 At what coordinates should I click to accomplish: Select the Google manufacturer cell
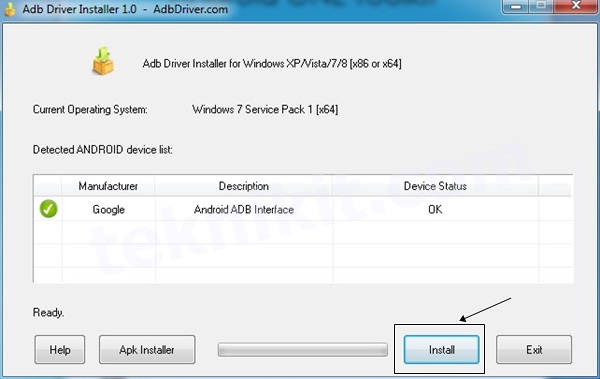click(x=109, y=209)
